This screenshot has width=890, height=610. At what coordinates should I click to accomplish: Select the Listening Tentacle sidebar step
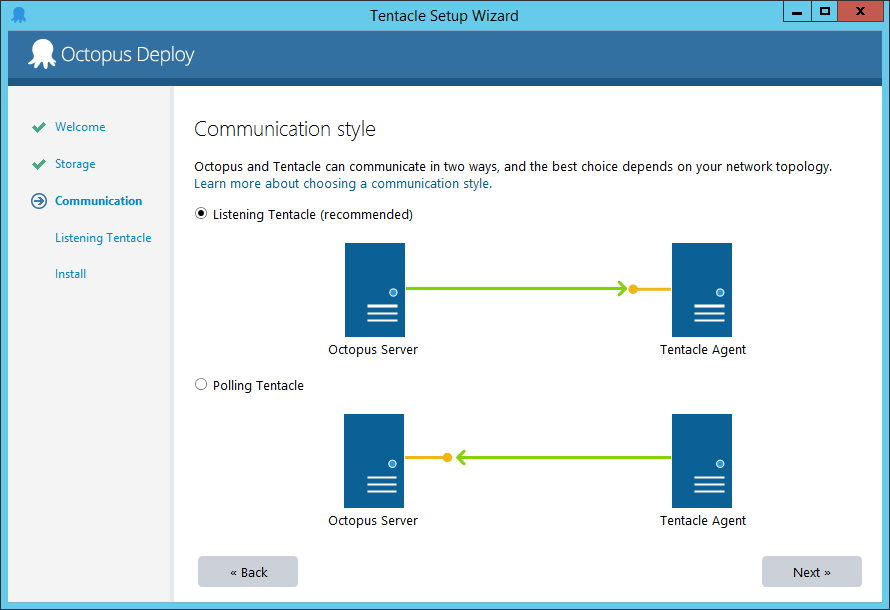pos(103,237)
